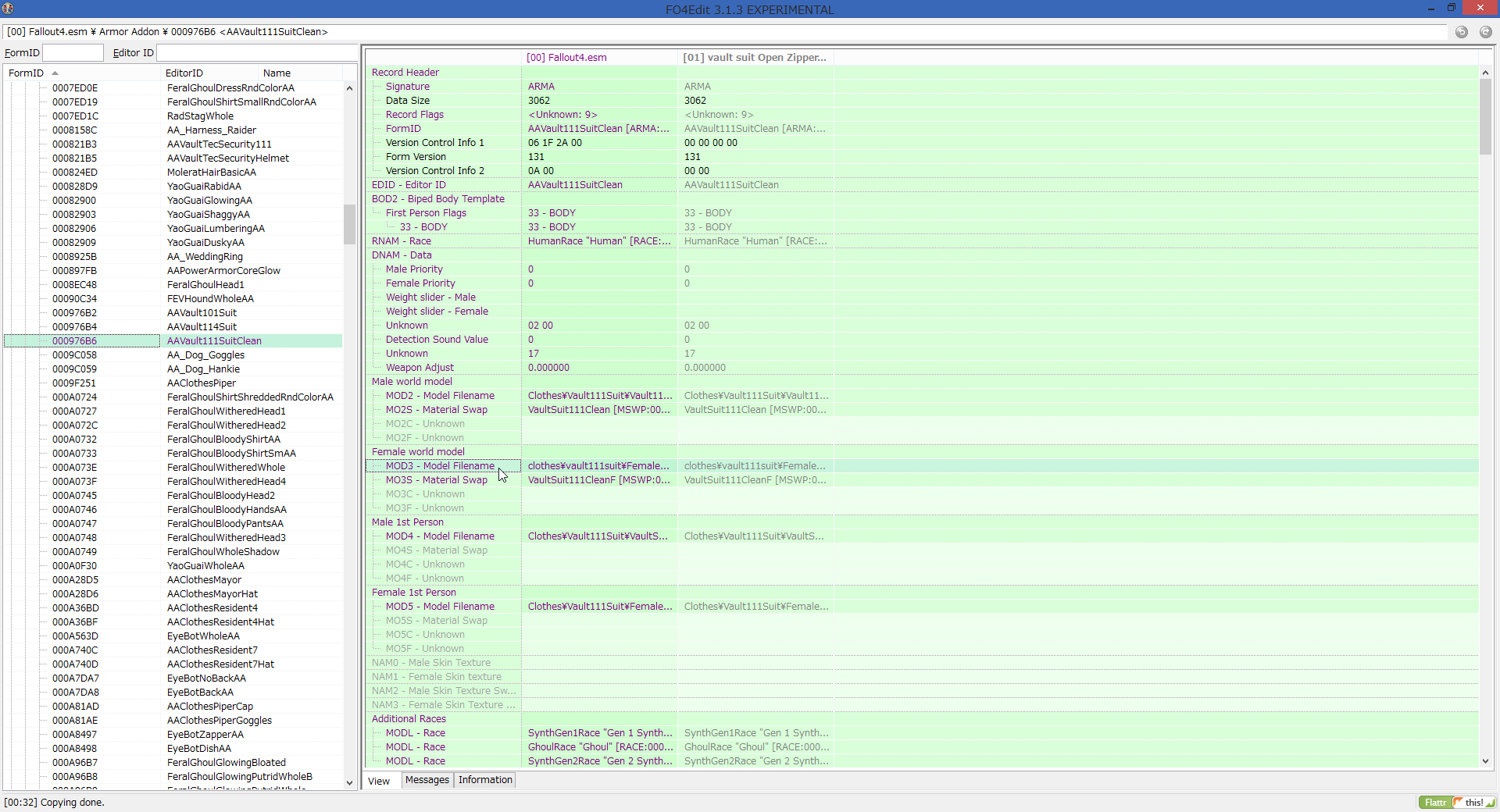This screenshot has width=1500, height=812.
Task: Select the EyeBotZapperAA record
Action: tap(205, 735)
